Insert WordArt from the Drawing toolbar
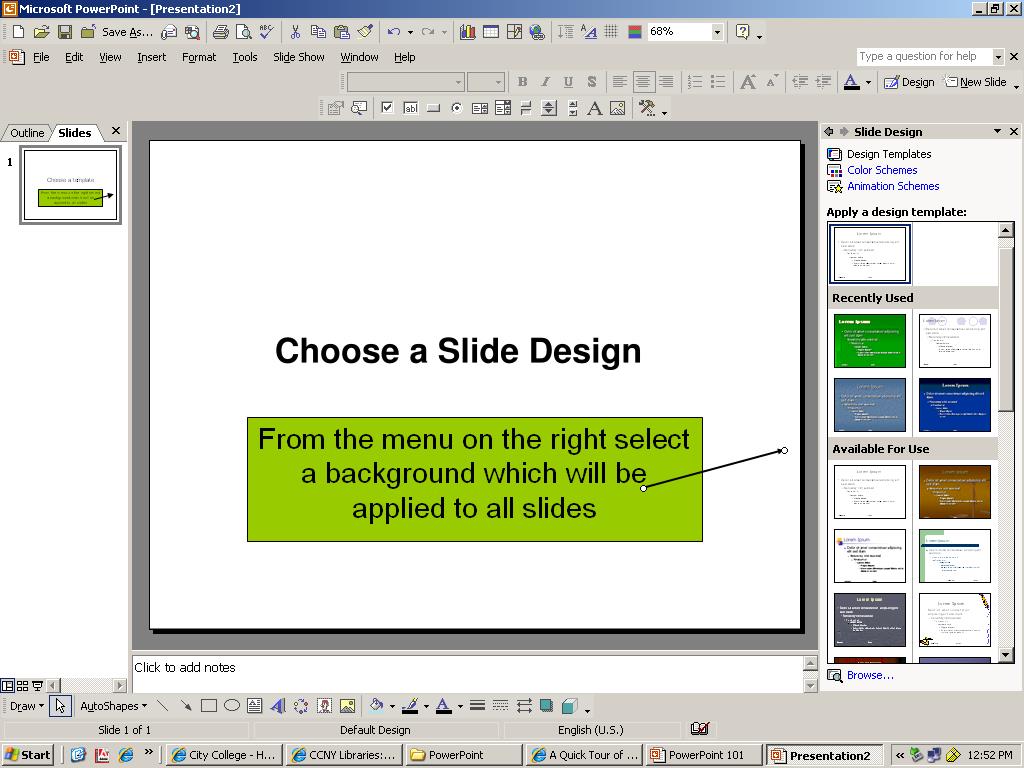The width and height of the screenshot is (1024, 768). 278,706
